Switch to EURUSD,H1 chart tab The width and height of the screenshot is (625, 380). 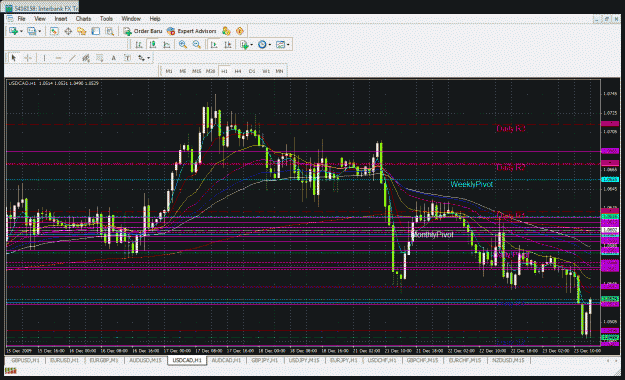pyautogui.click(x=64, y=360)
